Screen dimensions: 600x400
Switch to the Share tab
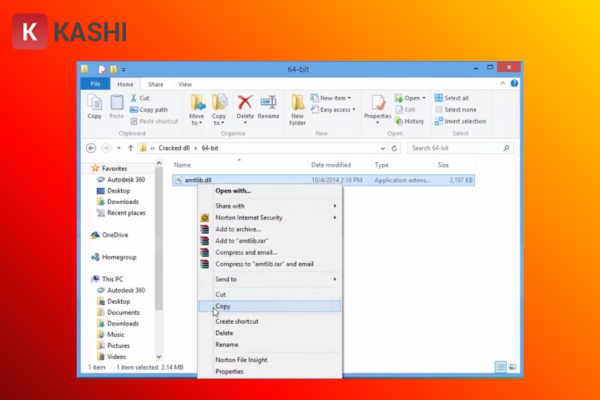click(155, 84)
